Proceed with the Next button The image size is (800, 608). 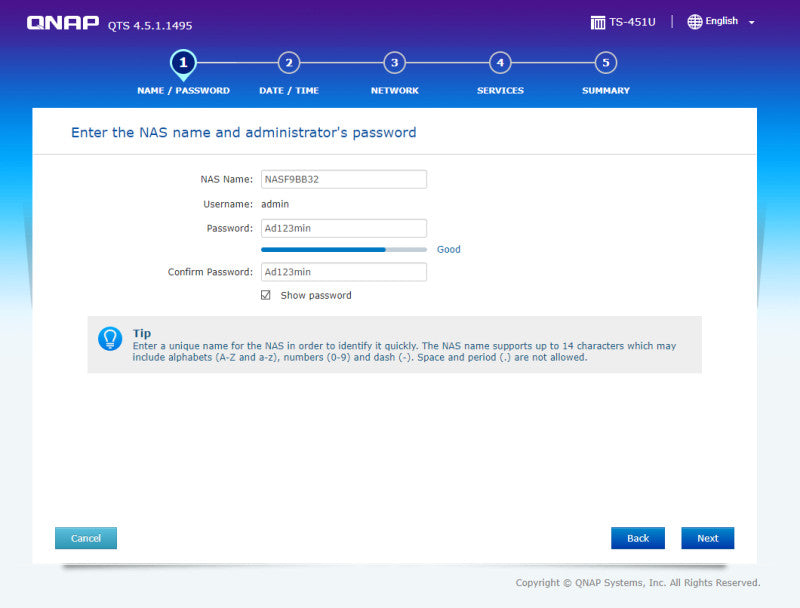(708, 538)
